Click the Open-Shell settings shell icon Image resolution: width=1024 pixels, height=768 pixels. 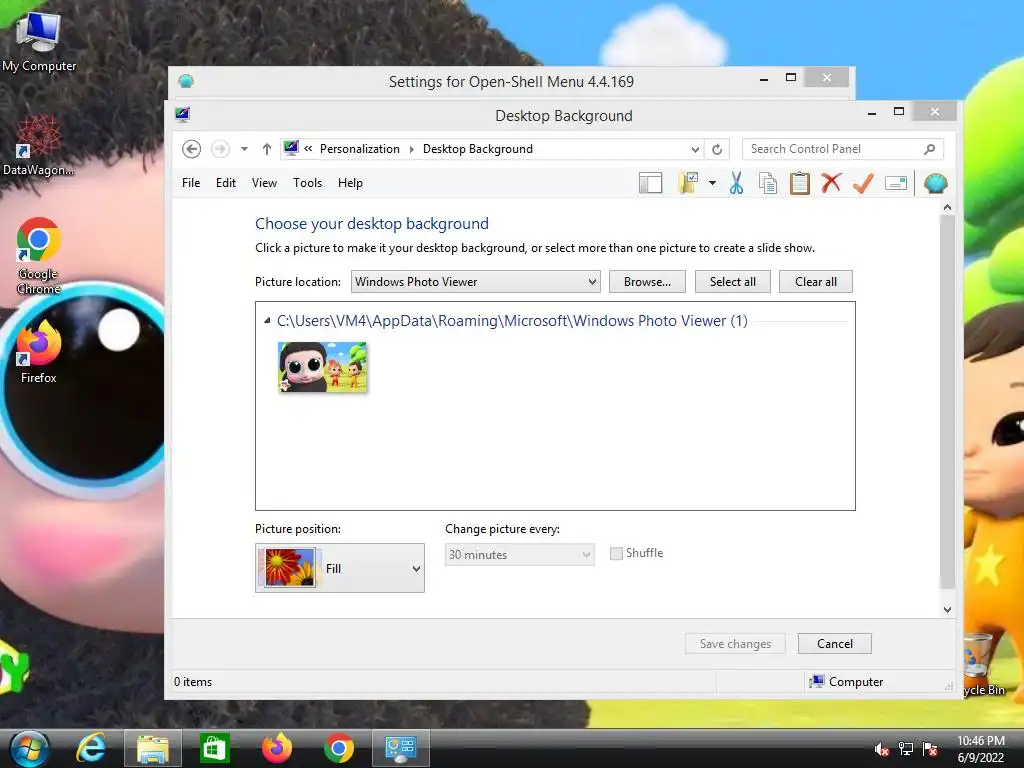pos(936,184)
